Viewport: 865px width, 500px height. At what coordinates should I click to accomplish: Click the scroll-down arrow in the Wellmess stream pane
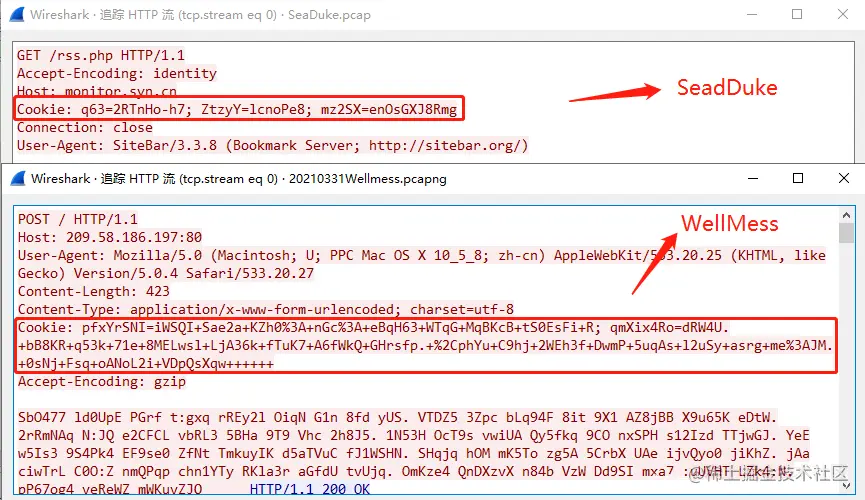tap(846, 486)
